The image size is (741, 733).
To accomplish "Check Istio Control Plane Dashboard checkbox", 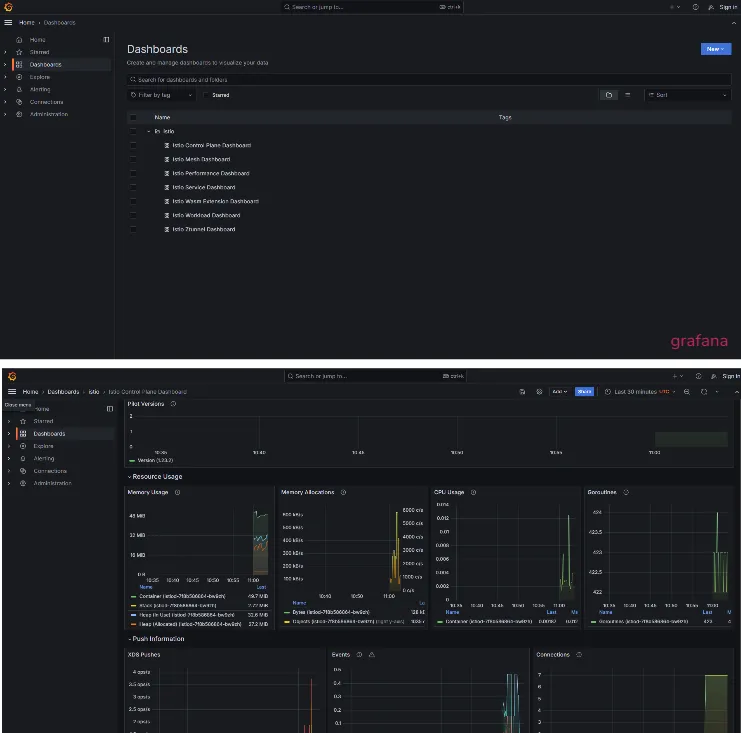I will pyautogui.click(x=133, y=146).
